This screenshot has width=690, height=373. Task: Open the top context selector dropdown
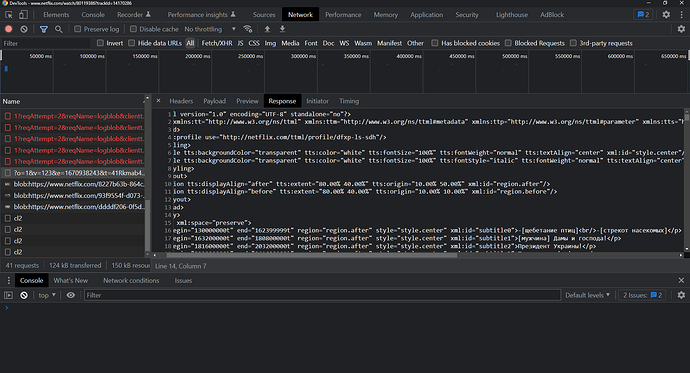(47, 295)
